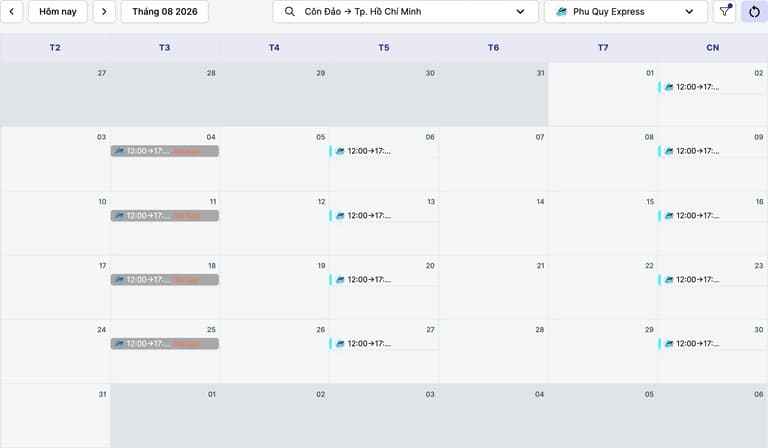
Task: Open the greyed 12:00 trip on Tuesday 25
Action: pyautogui.click(x=165, y=344)
